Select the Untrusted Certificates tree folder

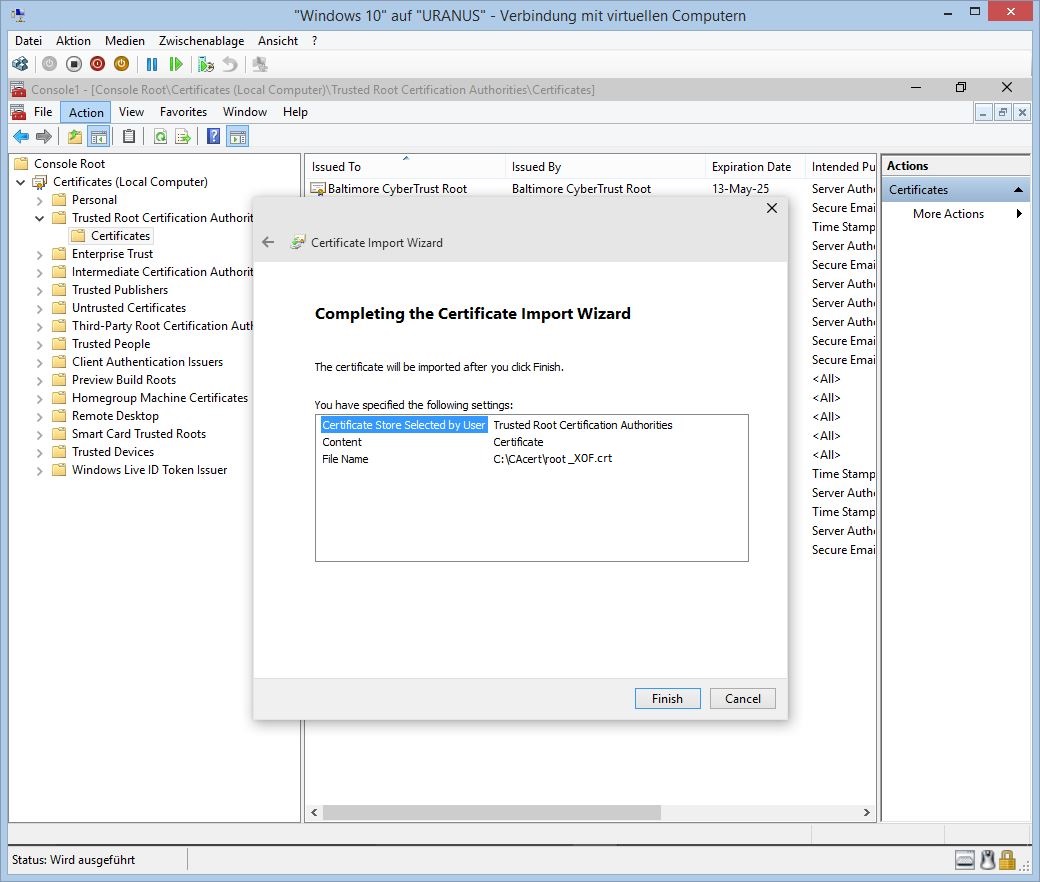pyautogui.click(x=128, y=308)
